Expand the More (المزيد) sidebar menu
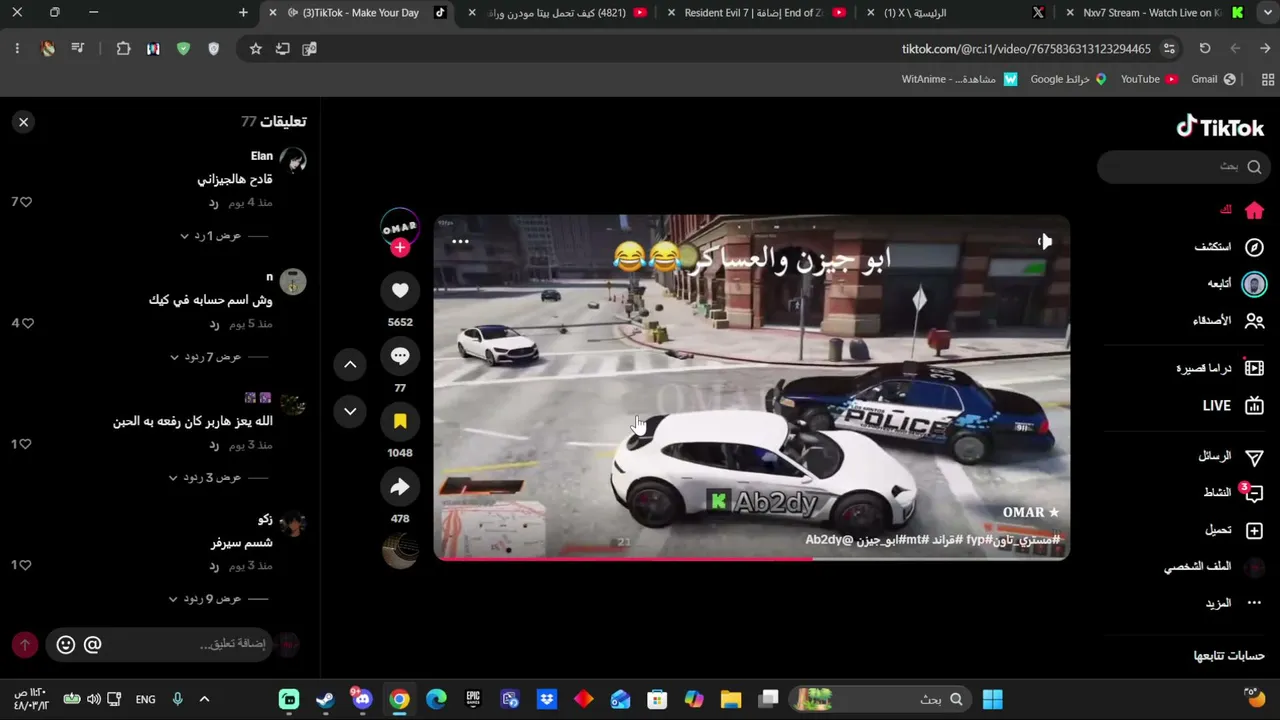The image size is (1280, 720). [1234, 604]
